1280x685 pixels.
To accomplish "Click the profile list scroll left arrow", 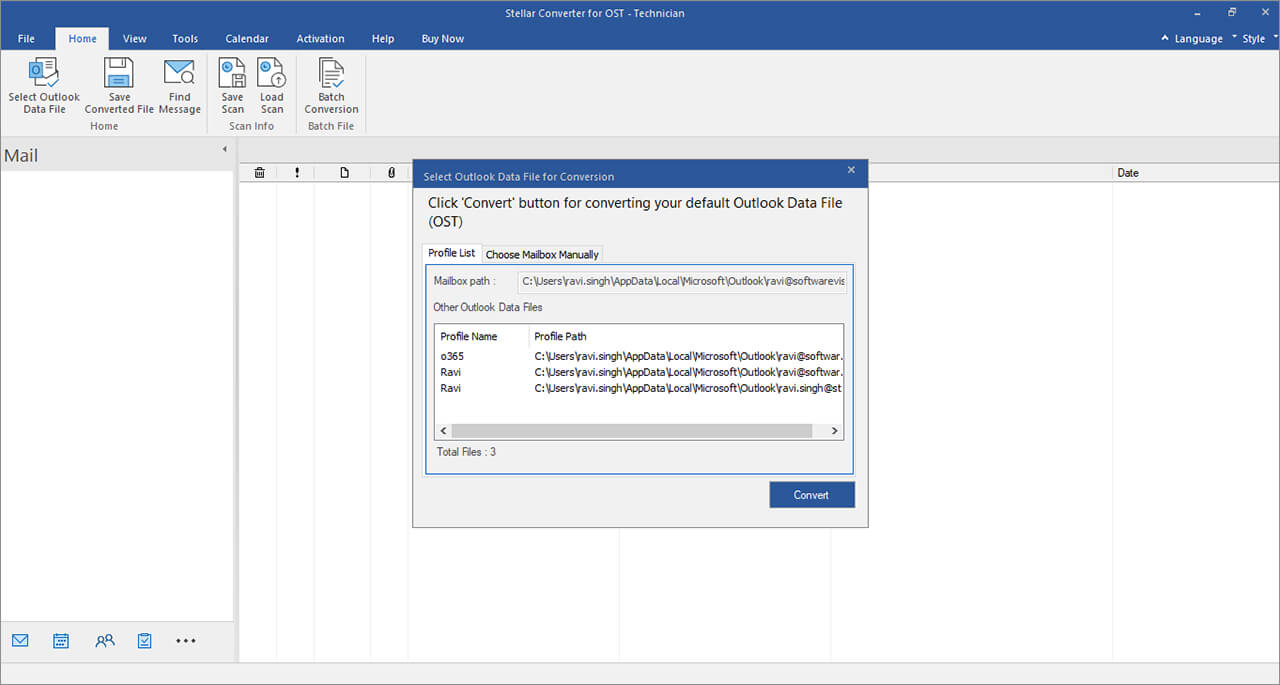I will 442,431.
